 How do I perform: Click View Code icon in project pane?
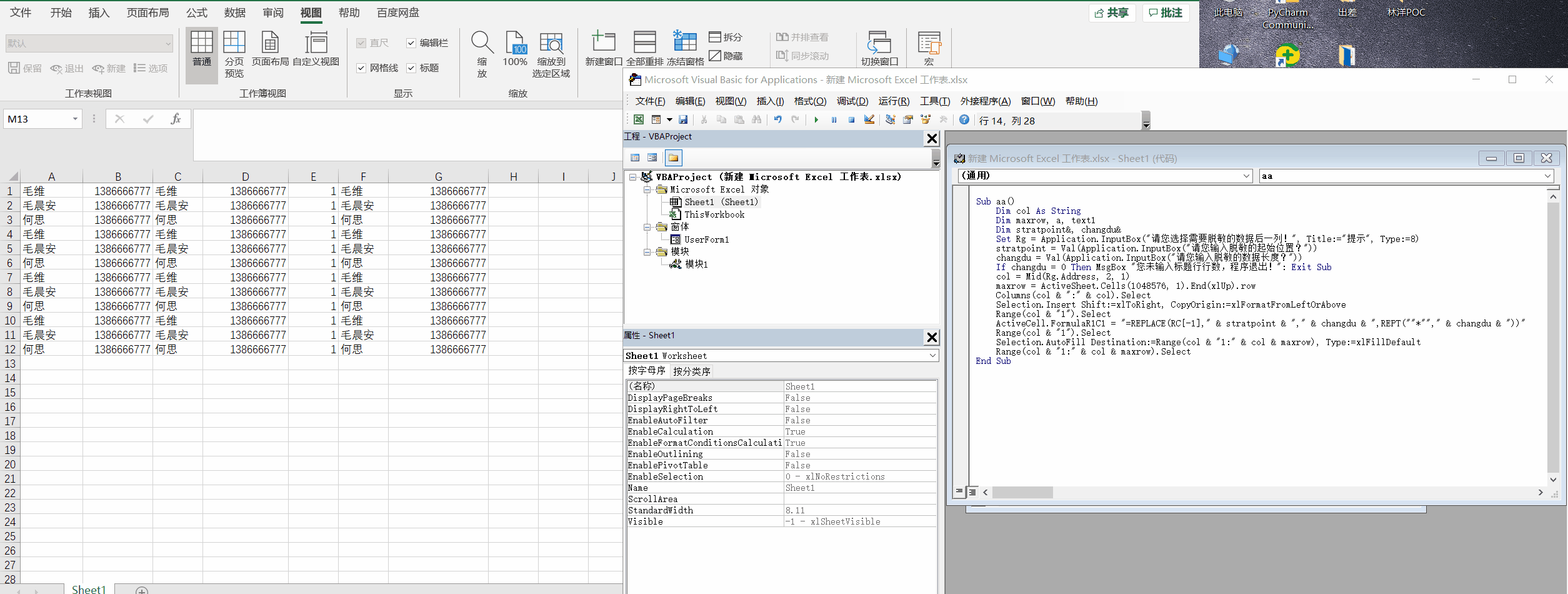pos(635,158)
